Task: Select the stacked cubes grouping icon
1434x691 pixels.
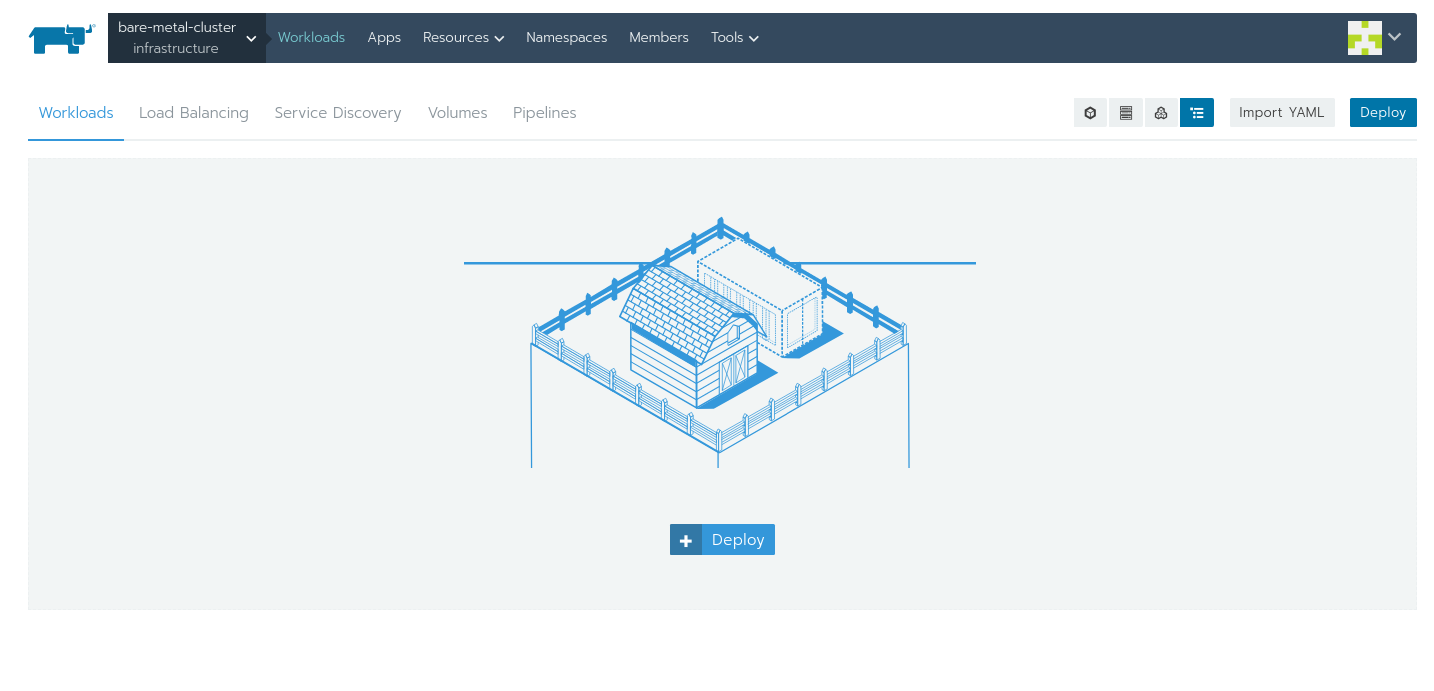Action: (x=1161, y=113)
